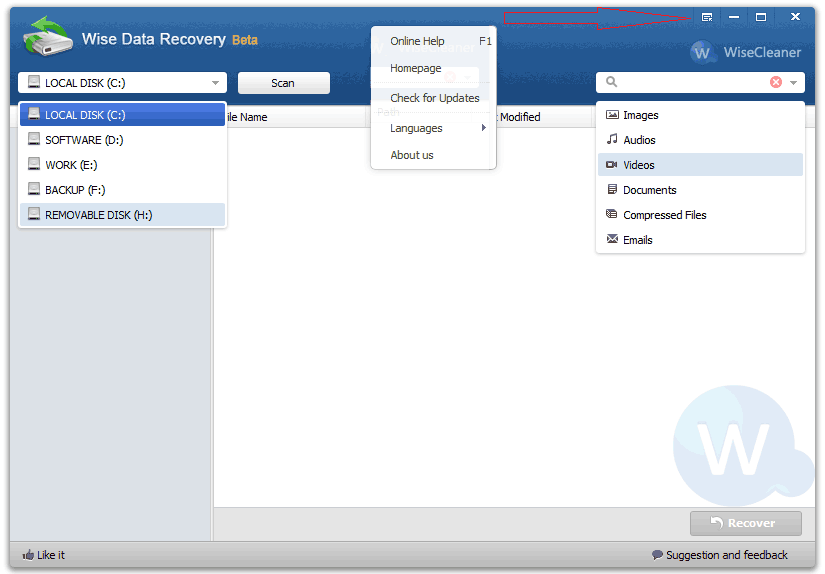Open Suggestion and feedback link

point(720,555)
